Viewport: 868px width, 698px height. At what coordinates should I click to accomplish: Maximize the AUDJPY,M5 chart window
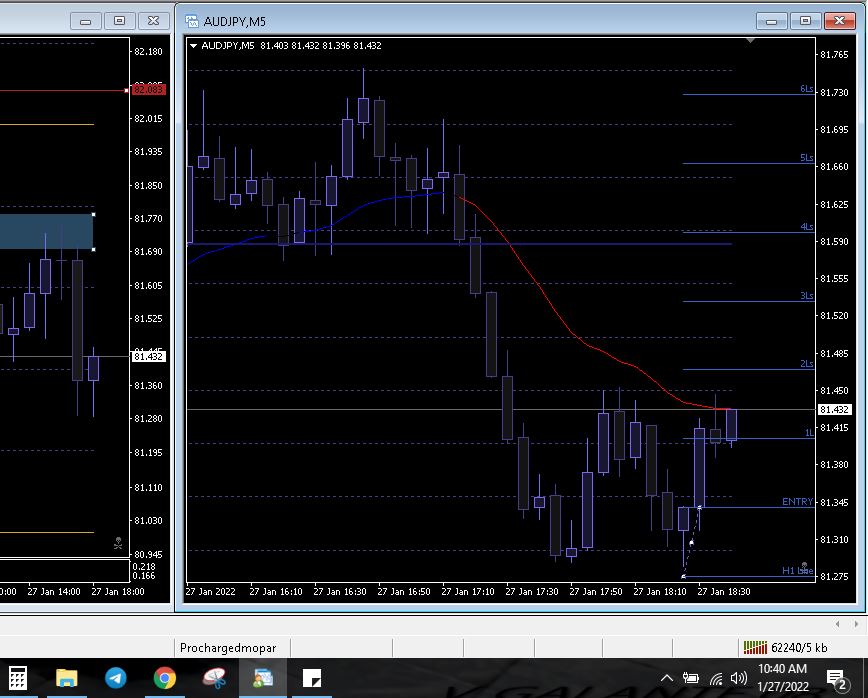[805, 21]
